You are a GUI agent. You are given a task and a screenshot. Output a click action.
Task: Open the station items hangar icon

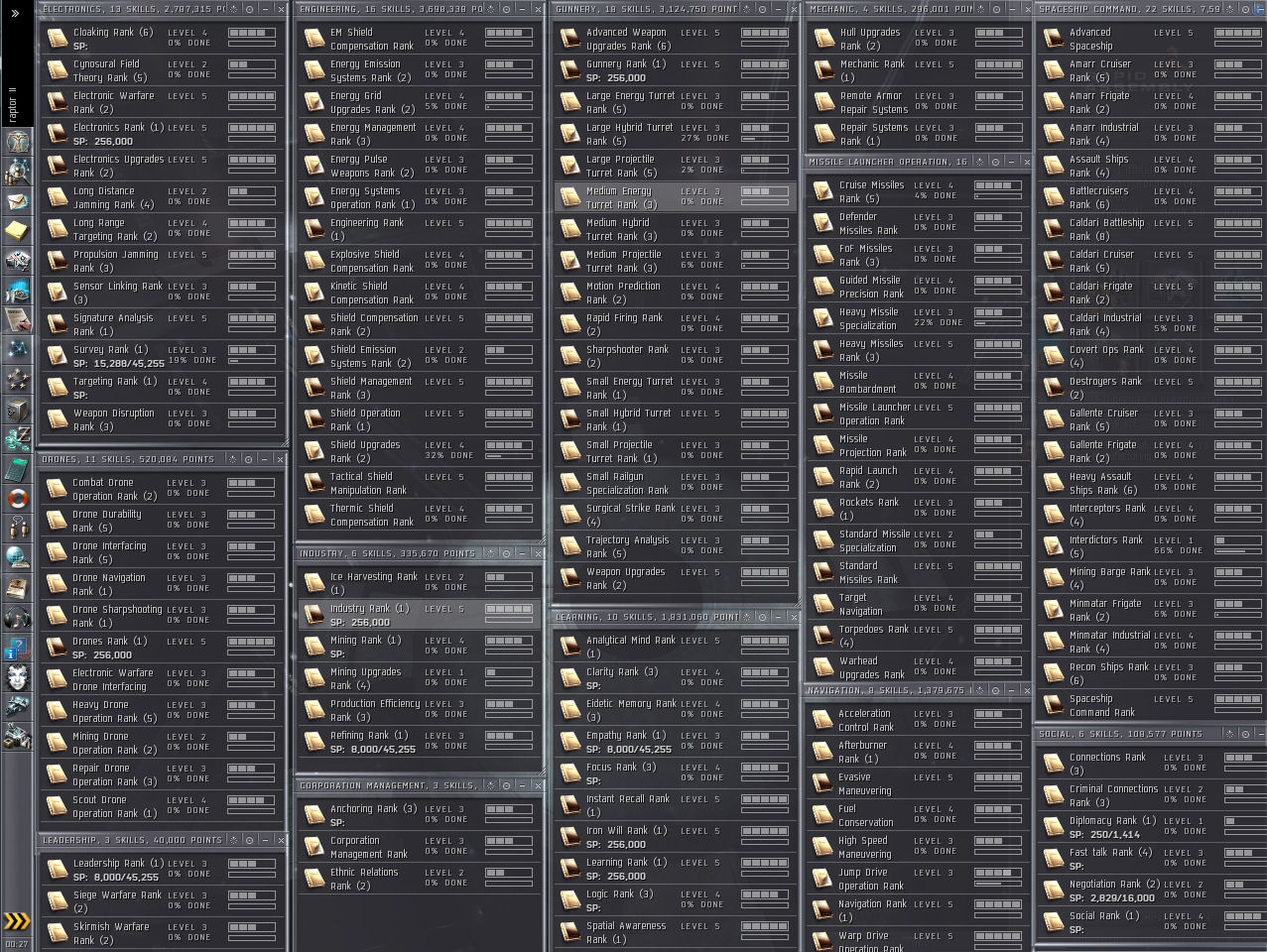point(17,737)
